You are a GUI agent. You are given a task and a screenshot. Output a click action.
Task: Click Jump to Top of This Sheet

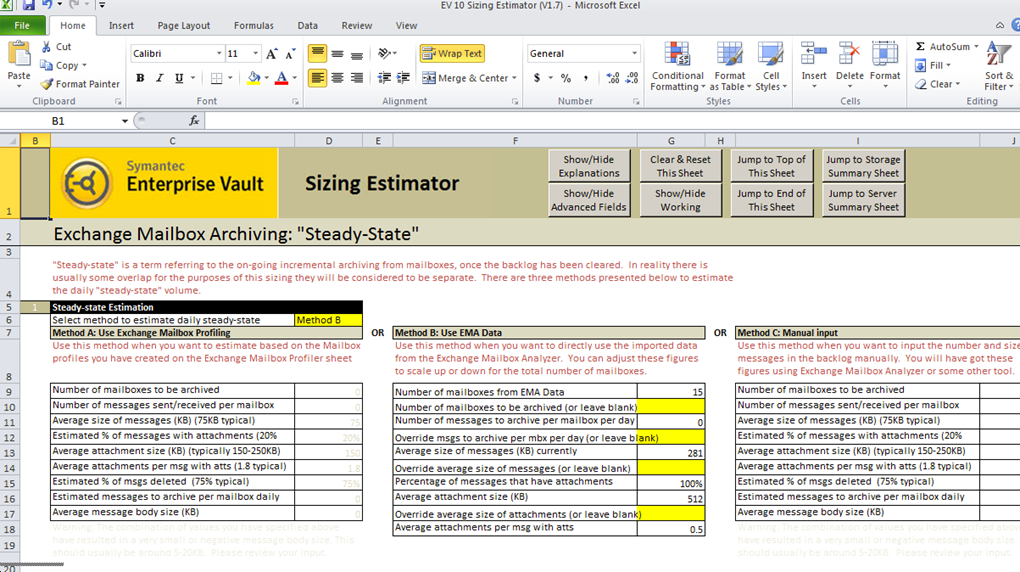[x=772, y=166]
